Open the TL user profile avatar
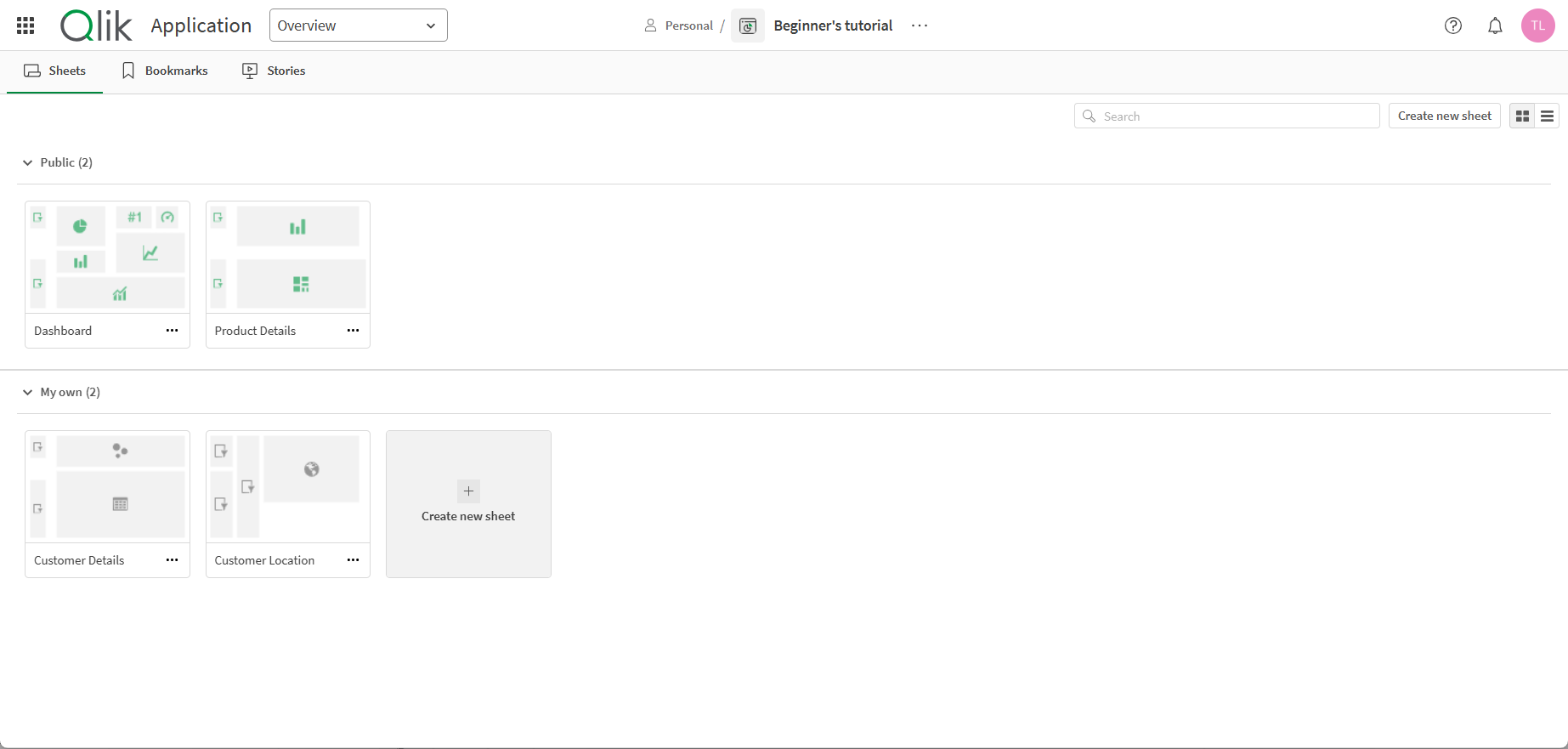This screenshot has width=1568, height=749. [1537, 26]
